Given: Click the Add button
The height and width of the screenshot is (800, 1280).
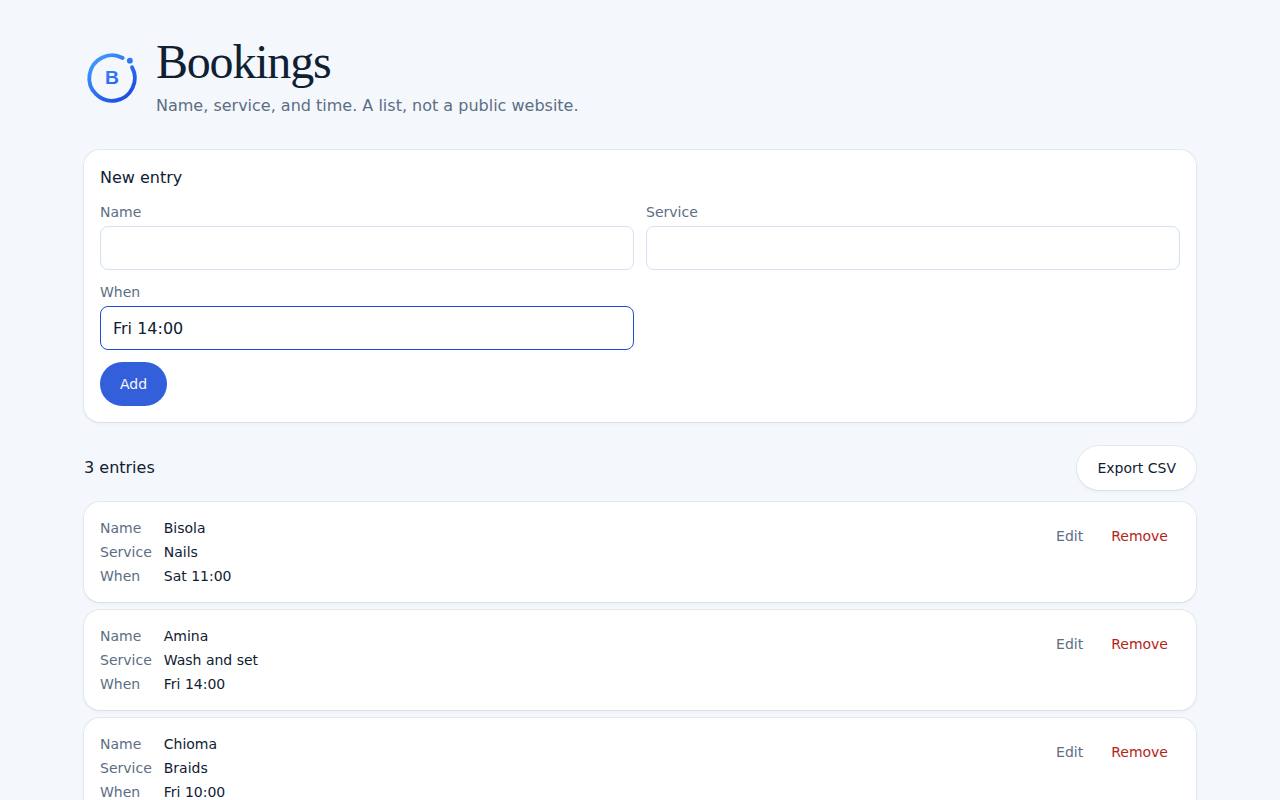Looking at the screenshot, I should click(133, 384).
